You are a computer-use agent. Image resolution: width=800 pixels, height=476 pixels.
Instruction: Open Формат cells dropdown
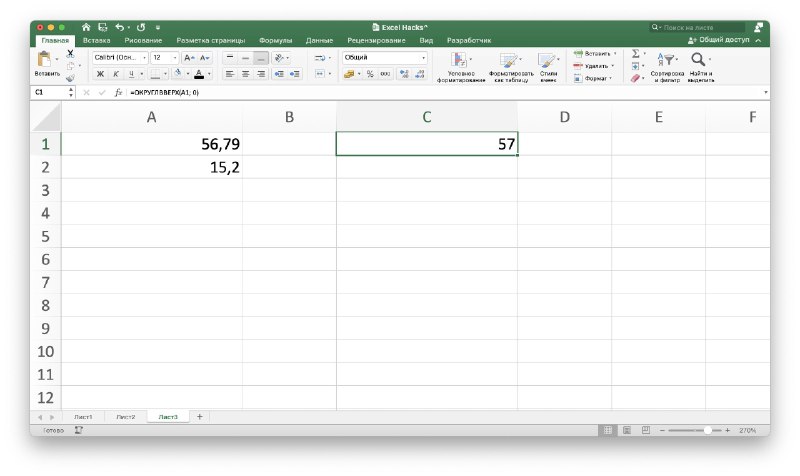[593, 79]
